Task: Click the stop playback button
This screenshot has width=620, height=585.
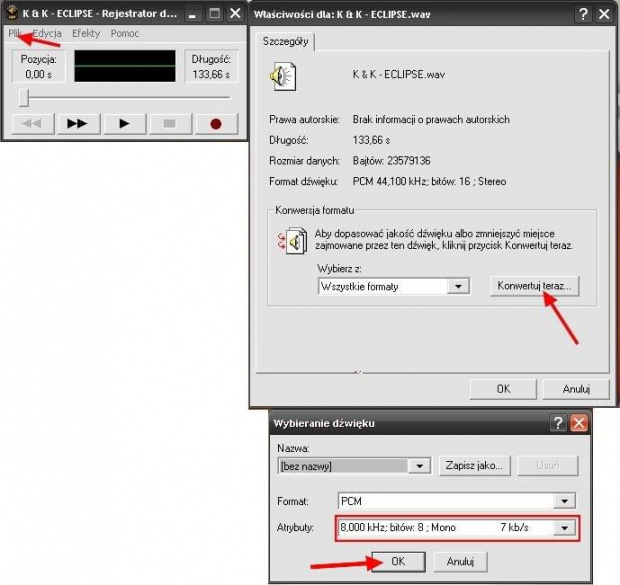Action: pyautogui.click(x=170, y=124)
